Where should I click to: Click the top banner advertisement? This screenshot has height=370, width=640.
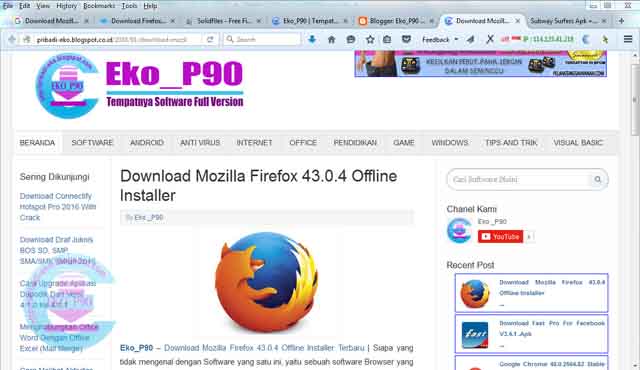point(480,64)
